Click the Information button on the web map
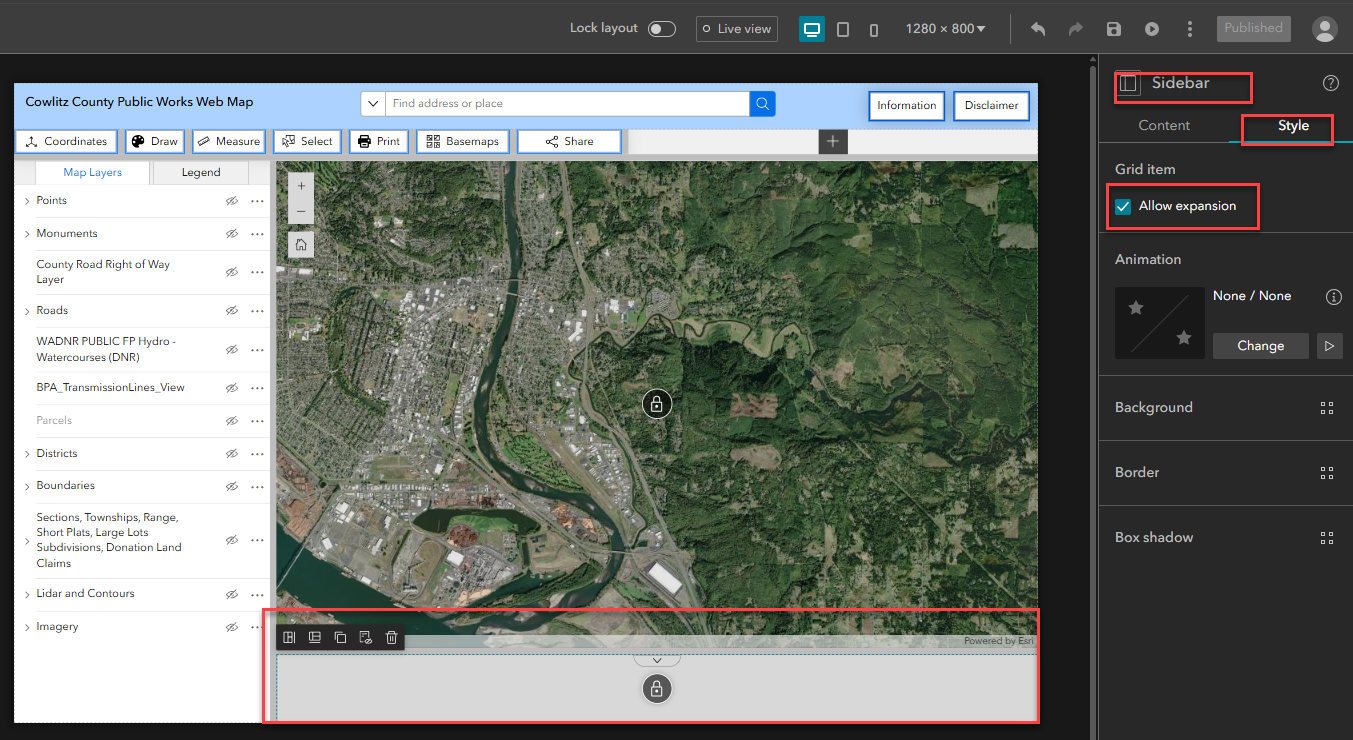Screen dimensions: 1353x740 tap(906, 105)
